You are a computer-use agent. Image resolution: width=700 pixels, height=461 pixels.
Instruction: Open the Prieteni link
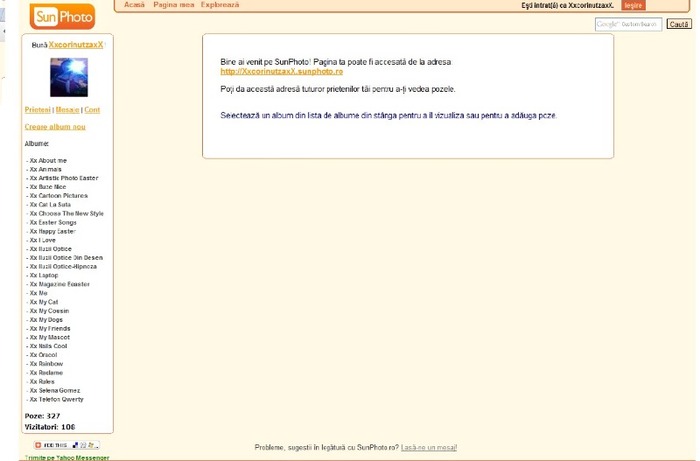pos(37,109)
